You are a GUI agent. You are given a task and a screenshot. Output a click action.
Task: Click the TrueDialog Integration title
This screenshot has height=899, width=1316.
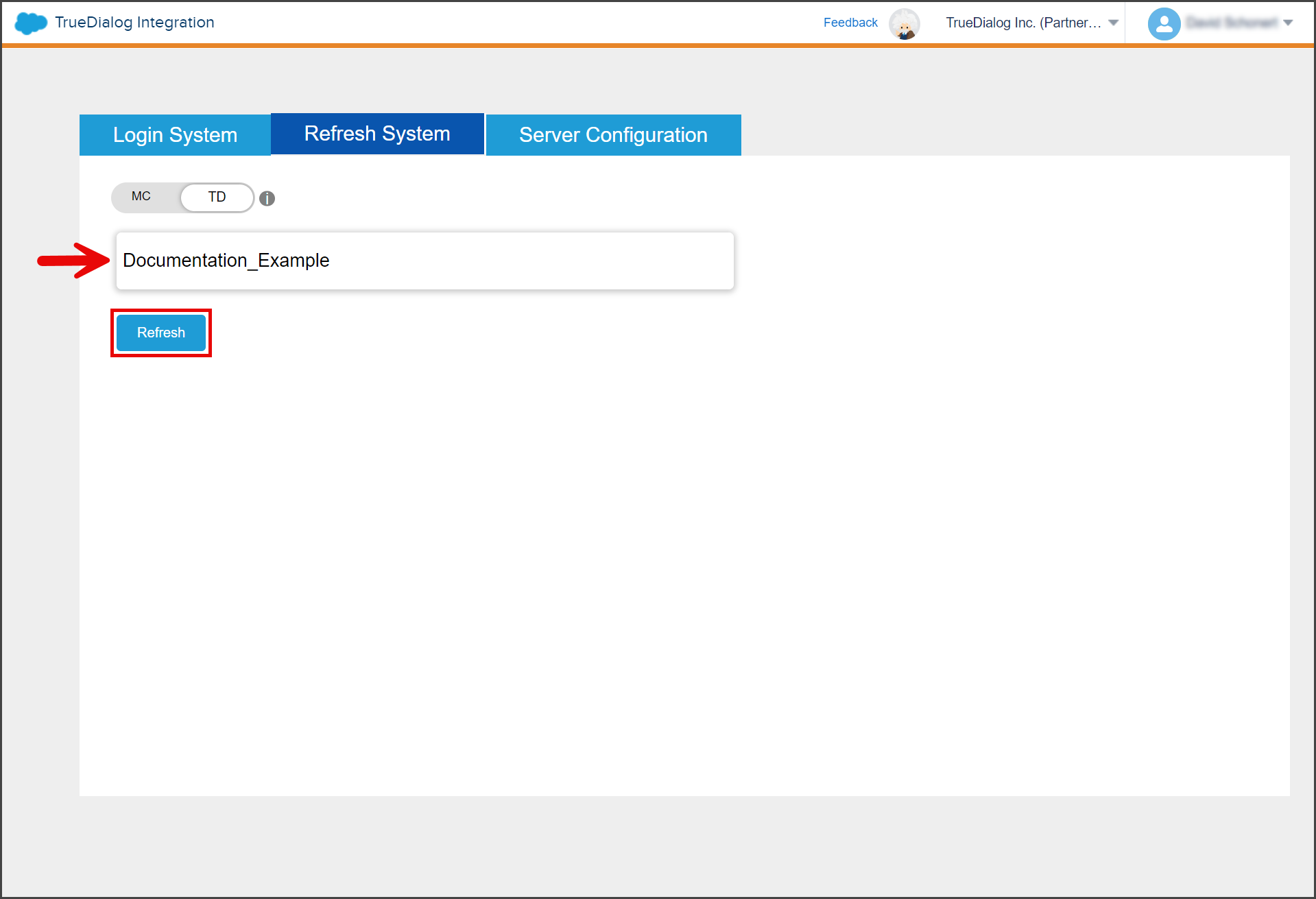134,23
